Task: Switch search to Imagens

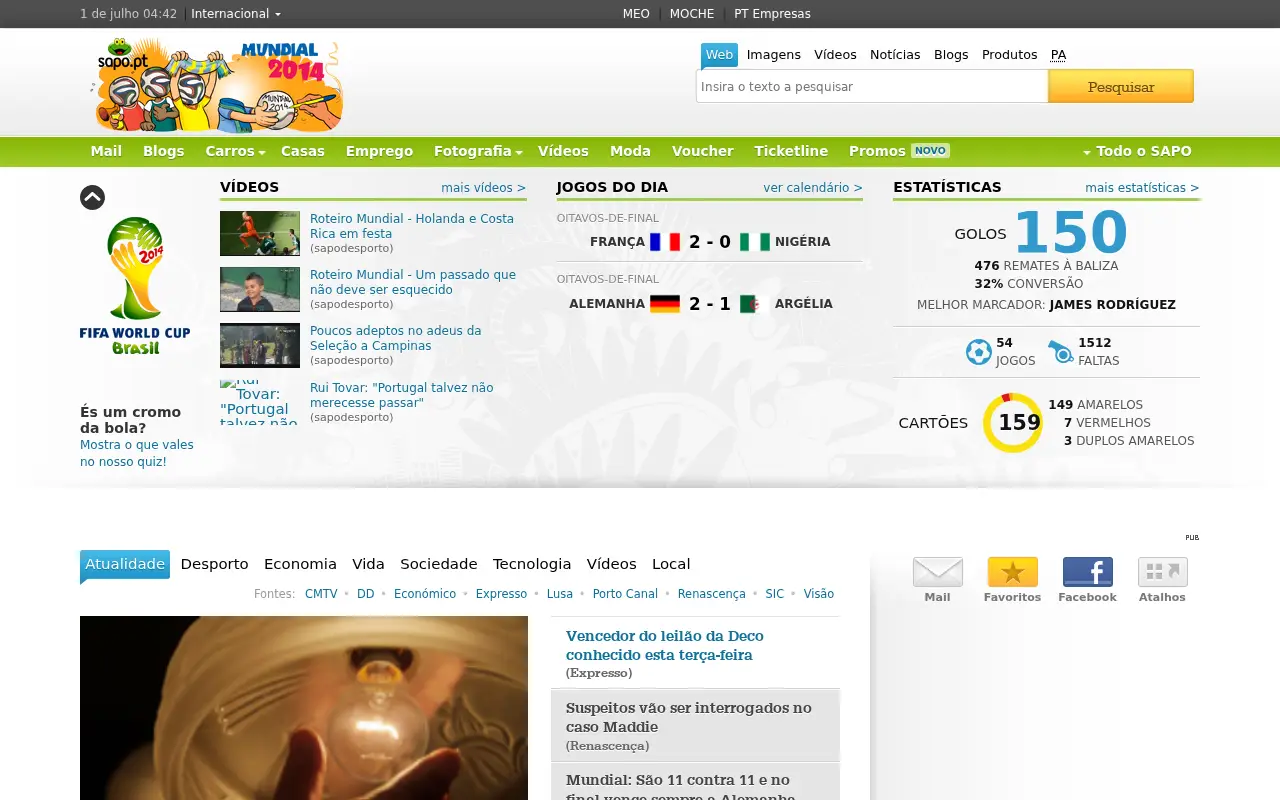Action: [x=774, y=55]
